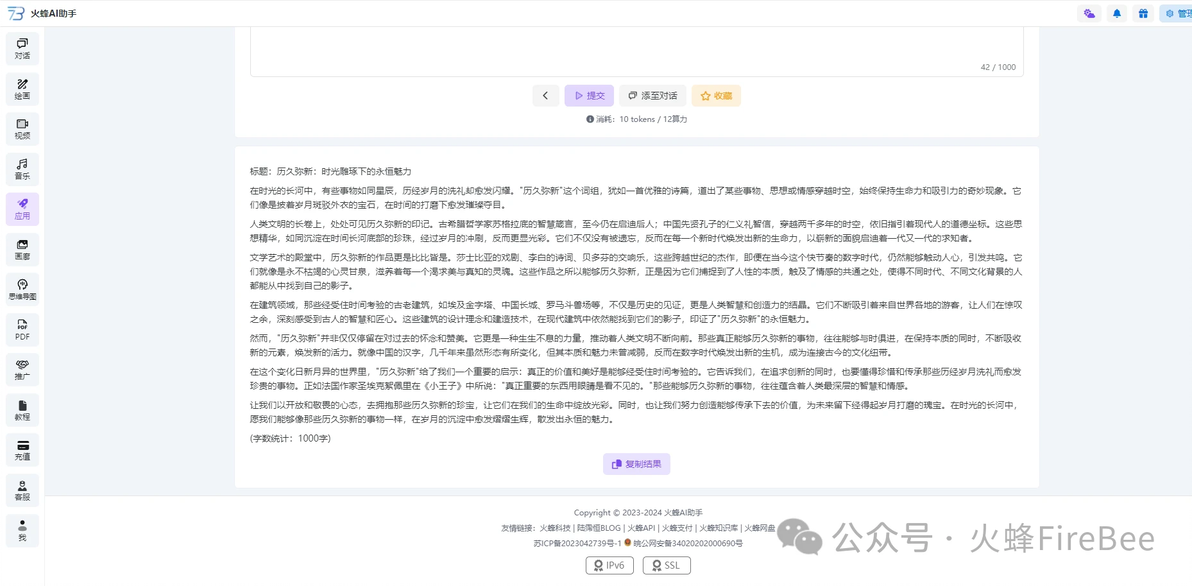Favorite the app with 收藏 button
1192x586 pixels.
click(716, 96)
